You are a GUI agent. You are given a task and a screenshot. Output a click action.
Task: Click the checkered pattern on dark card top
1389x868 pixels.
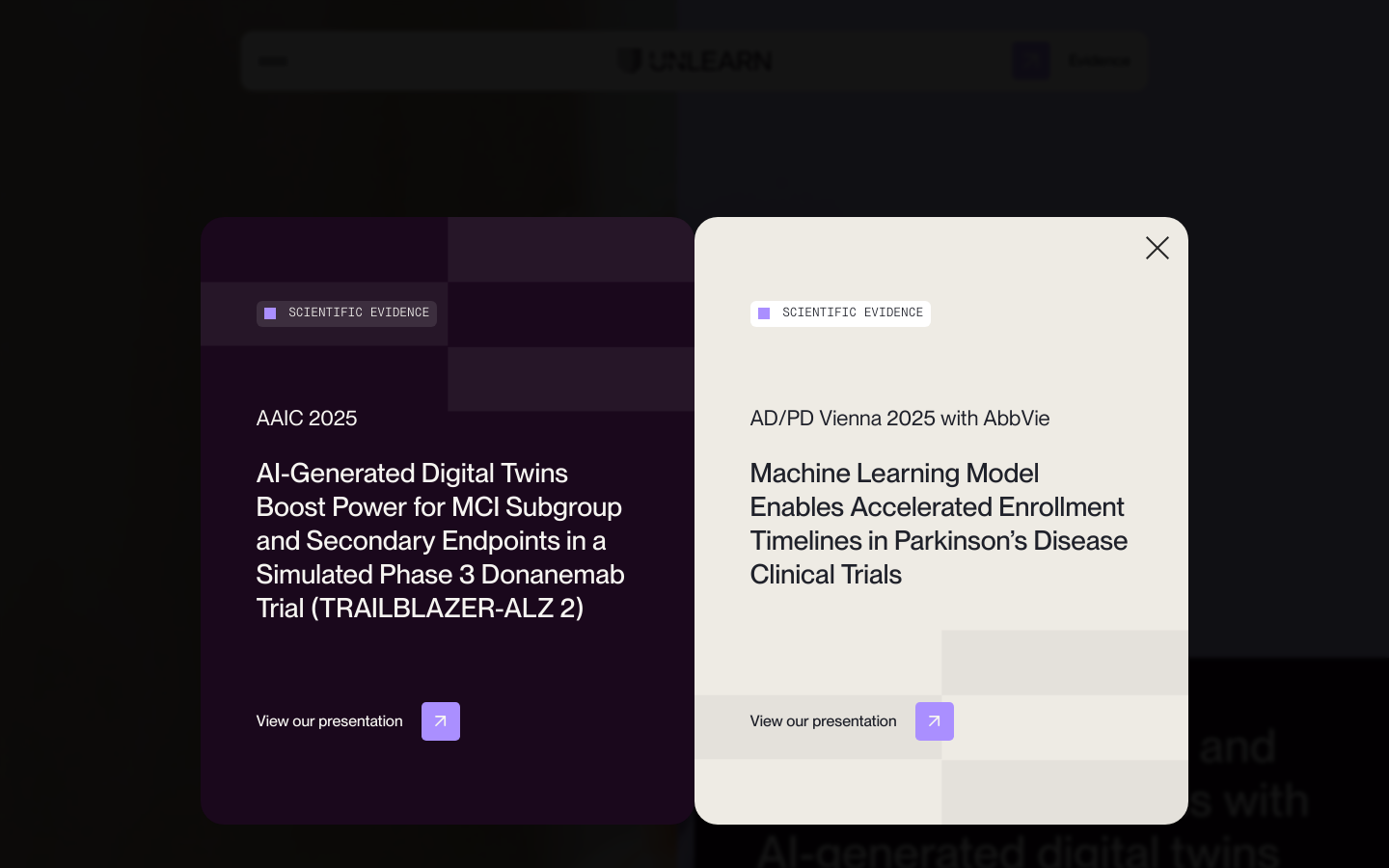click(x=570, y=313)
